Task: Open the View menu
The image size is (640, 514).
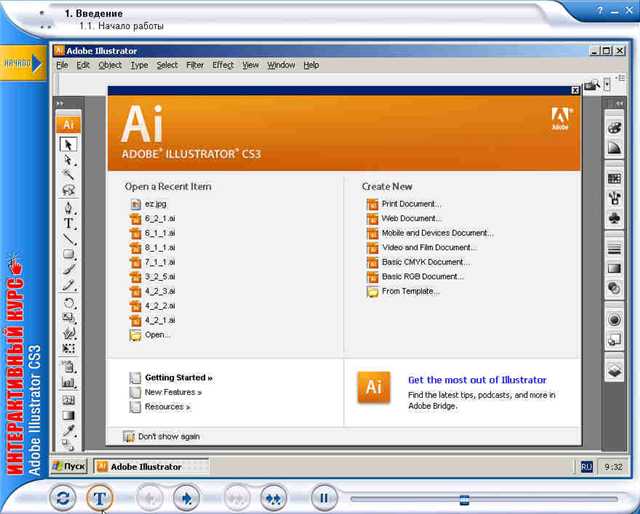Action: click(x=250, y=65)
